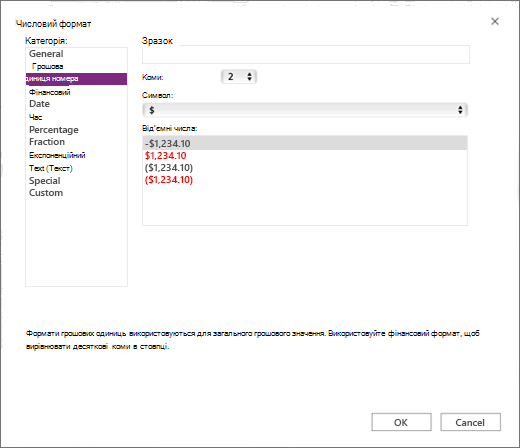
Task: Click the Зразок sample preview field
Action: click(x=306, y=55)
